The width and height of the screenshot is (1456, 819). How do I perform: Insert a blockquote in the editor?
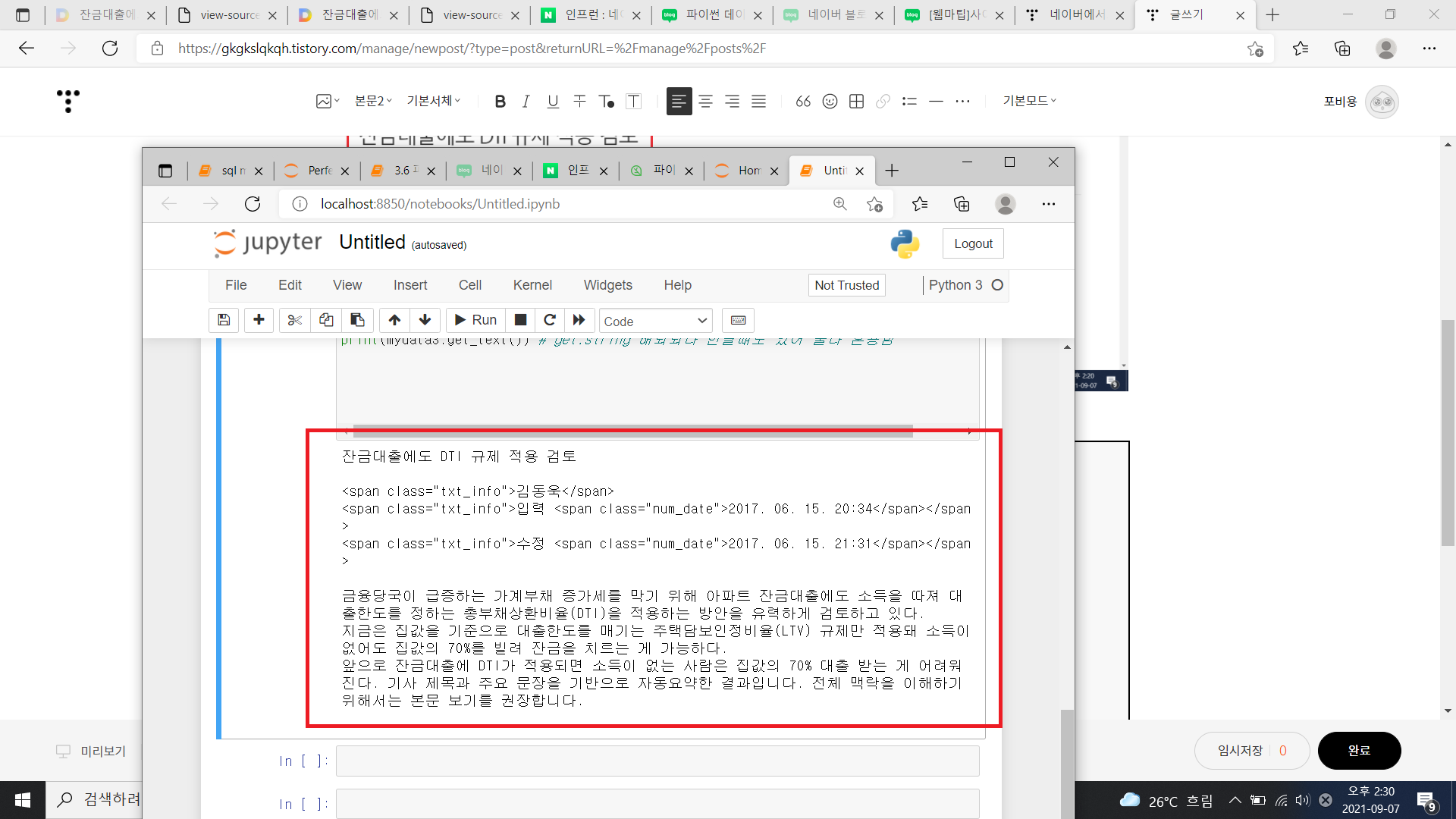(x=803, y=101)
